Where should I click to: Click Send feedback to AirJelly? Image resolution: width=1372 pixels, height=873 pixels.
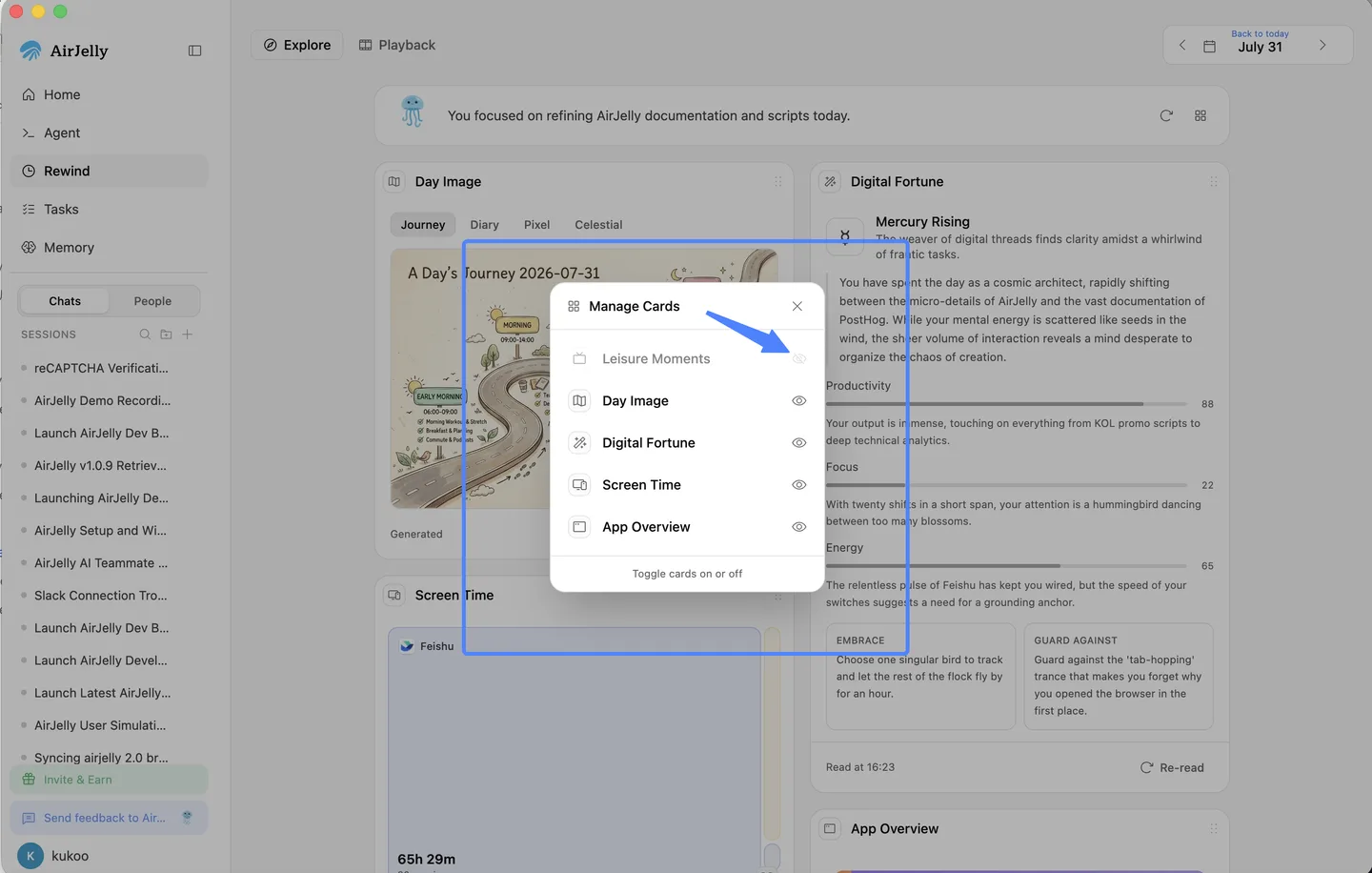(x=109, y=818)
